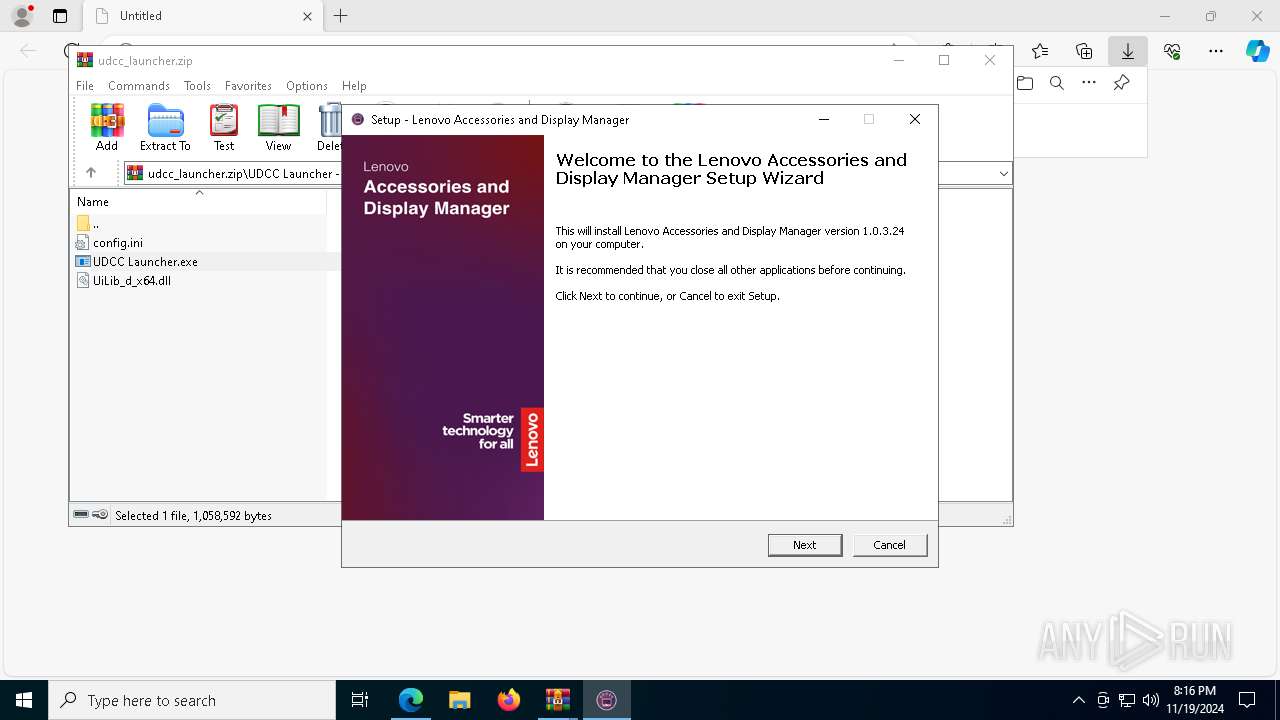Image resolution: width=1280 pixels, height=720 pixels.
Task: Open volume control in system tray
Action: pyautogui.click(x=1151, y=700)
